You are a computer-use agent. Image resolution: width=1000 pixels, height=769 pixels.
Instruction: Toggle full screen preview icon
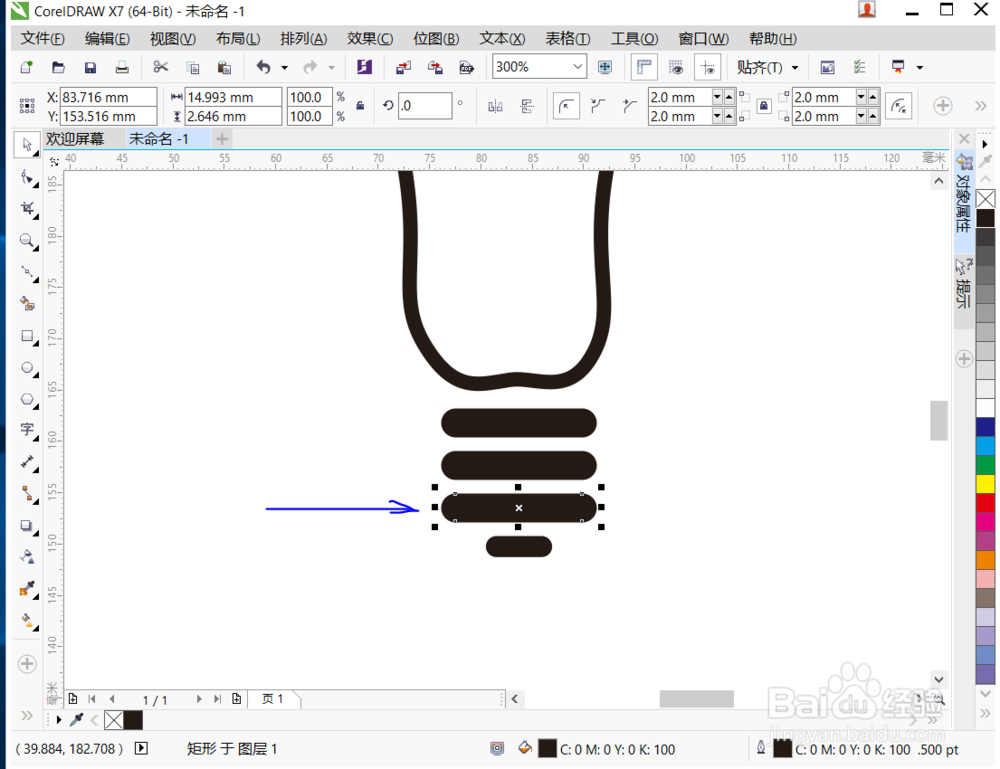click(x=605, y=67)
